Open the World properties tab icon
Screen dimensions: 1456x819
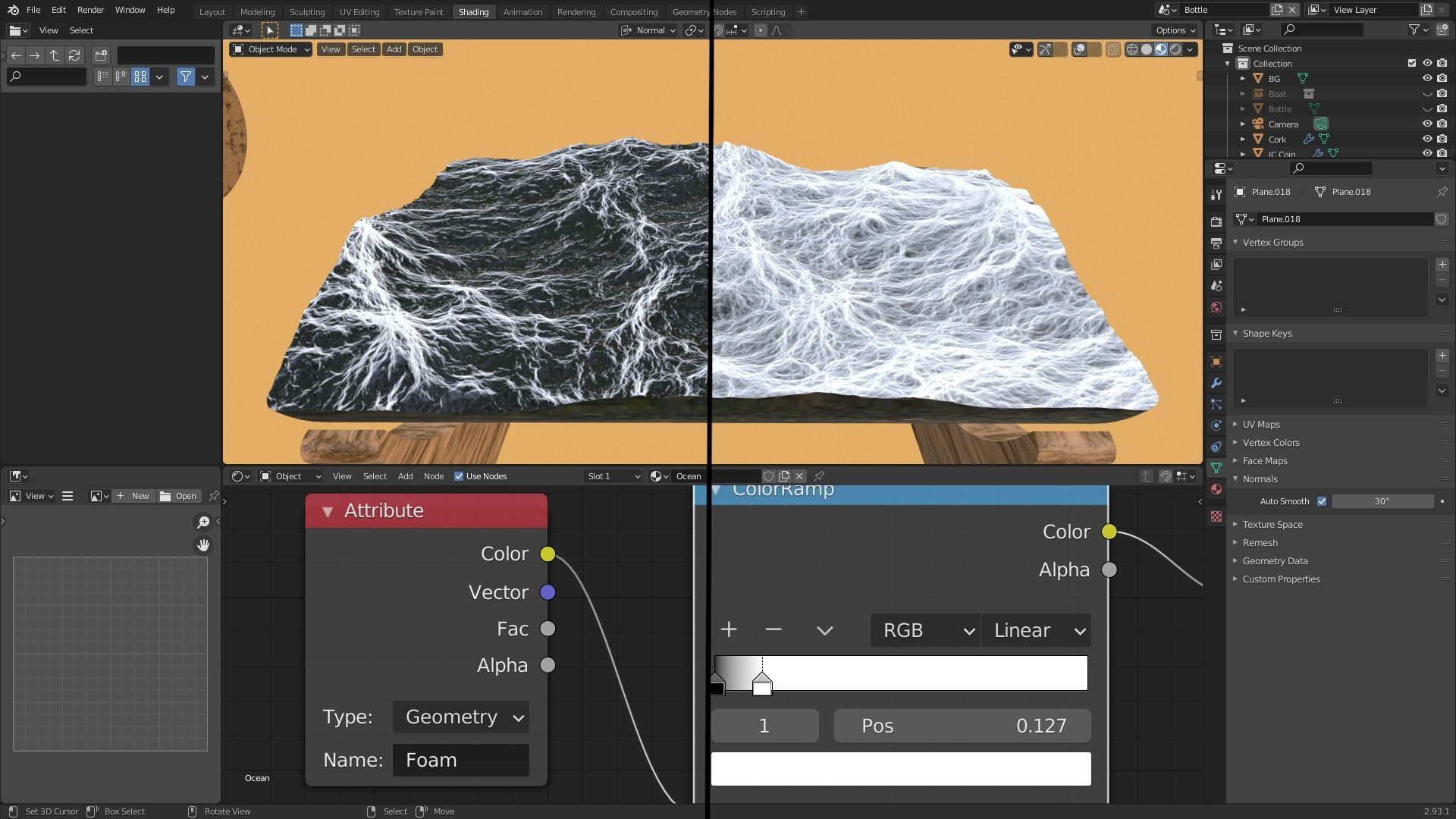coord(1216,307)
